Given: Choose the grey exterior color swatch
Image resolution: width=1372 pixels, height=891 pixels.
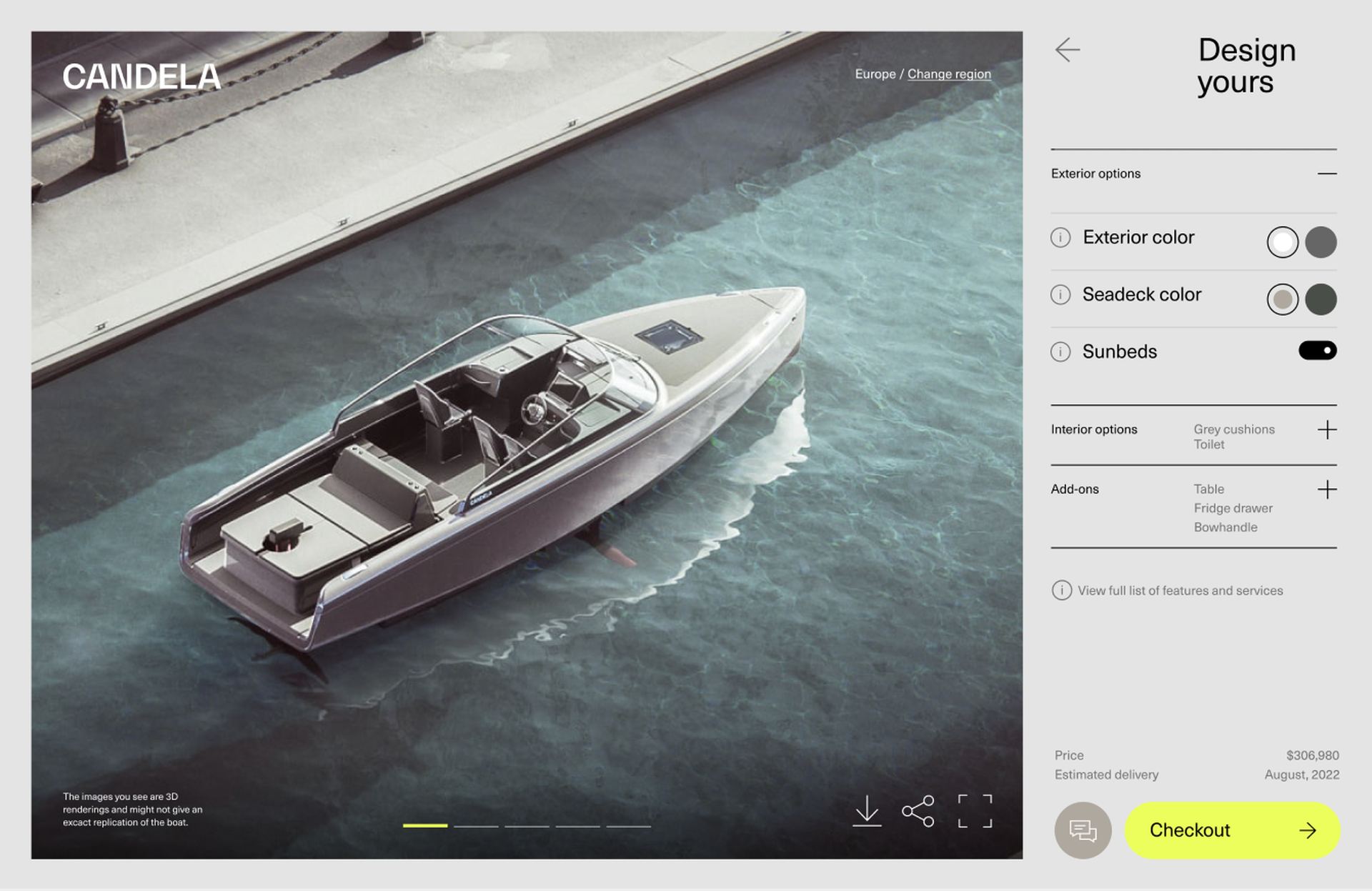Looking at the screenshot, I should click(x=1321, y=242).
